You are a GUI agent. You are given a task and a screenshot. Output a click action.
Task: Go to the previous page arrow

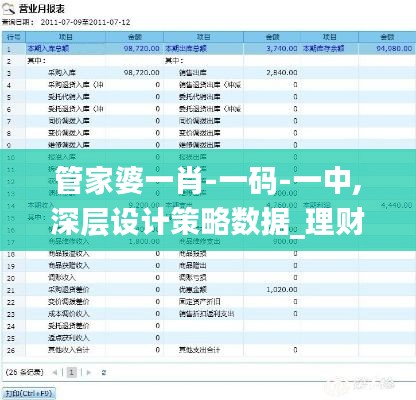pos(55,372)
